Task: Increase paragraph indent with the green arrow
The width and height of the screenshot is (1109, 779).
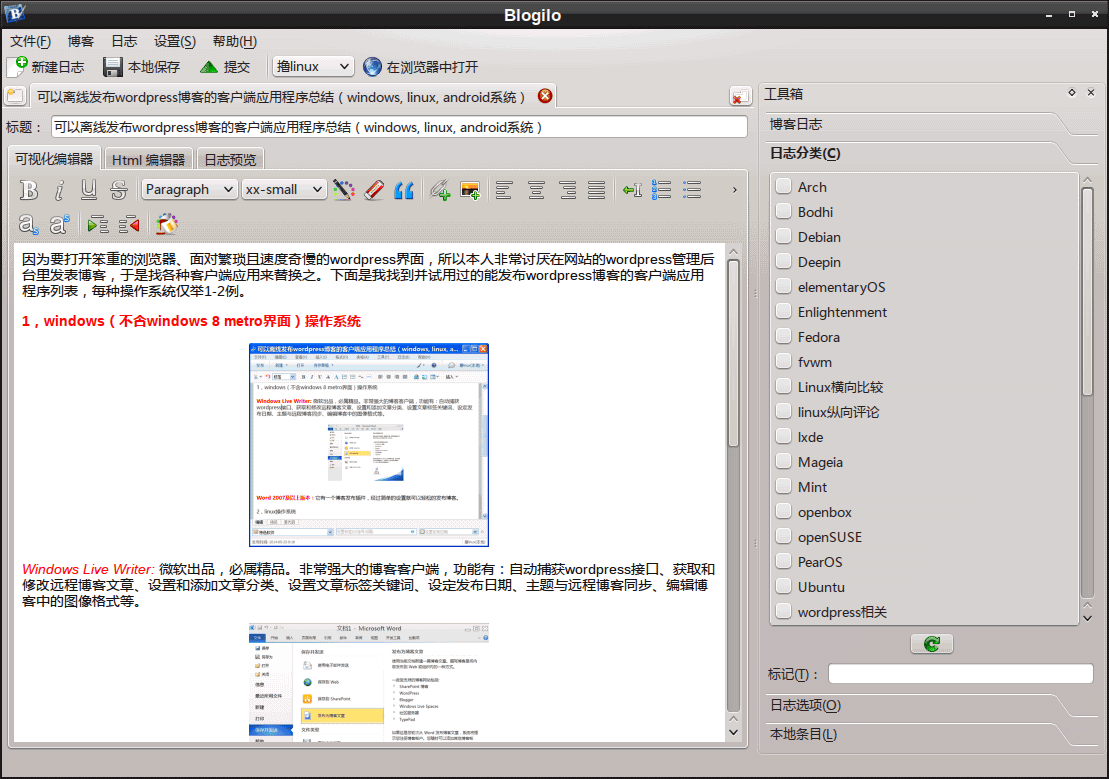Action: [x=98, y=225]
